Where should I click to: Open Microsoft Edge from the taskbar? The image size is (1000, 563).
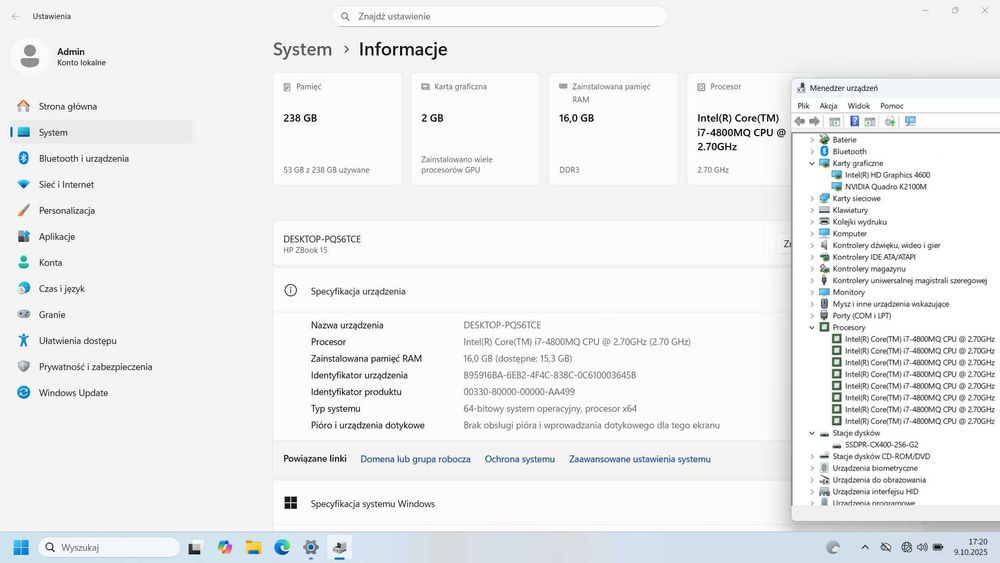tap(282, 547)
